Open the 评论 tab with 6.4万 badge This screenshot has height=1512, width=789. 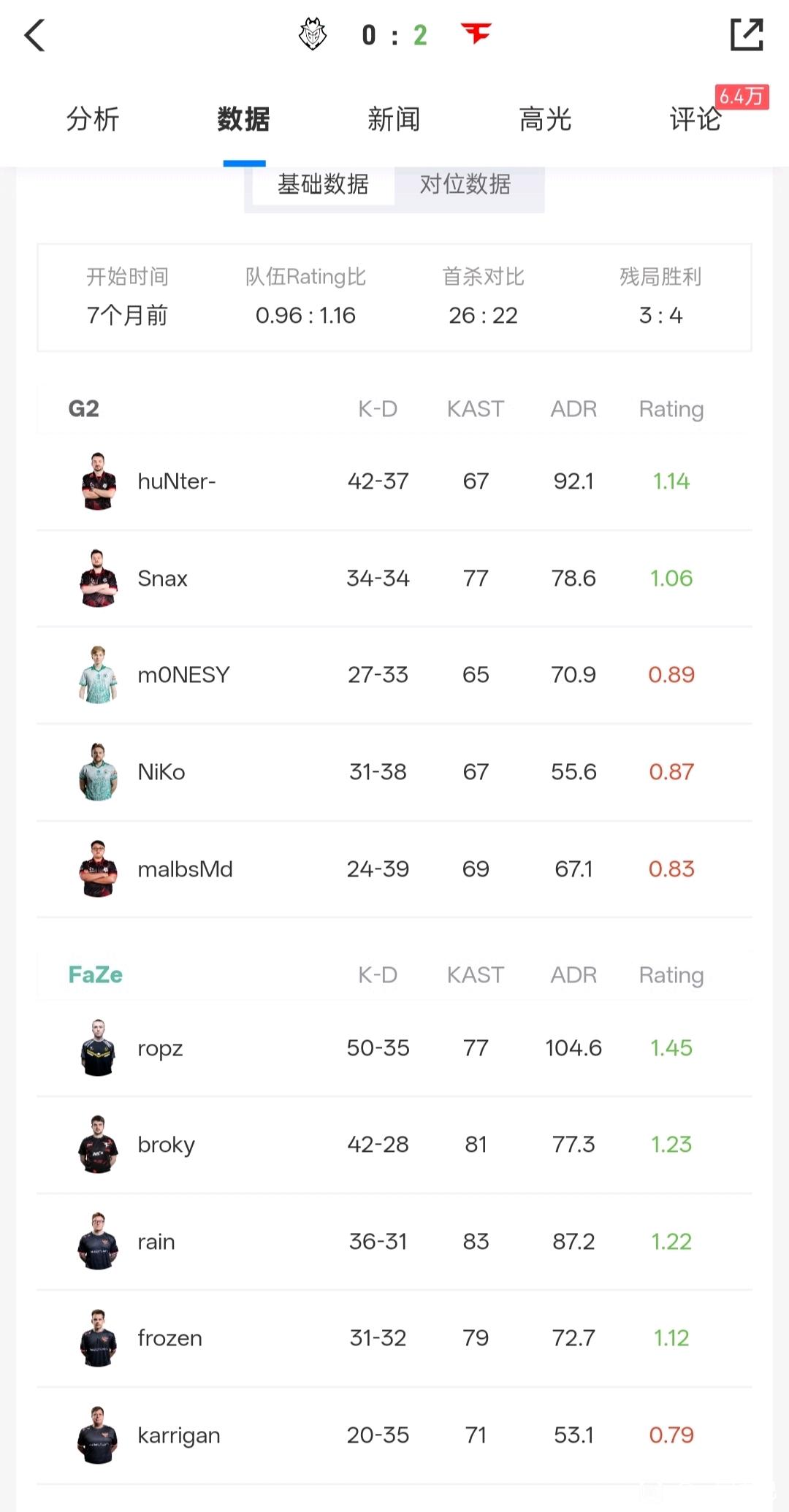(695, 119)
